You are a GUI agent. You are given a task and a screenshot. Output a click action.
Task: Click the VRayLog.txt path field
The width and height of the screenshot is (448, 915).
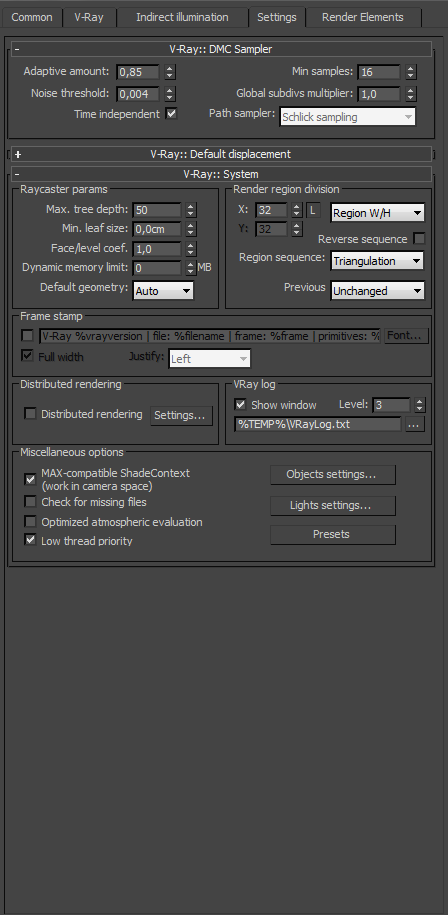tap(318, 424)
